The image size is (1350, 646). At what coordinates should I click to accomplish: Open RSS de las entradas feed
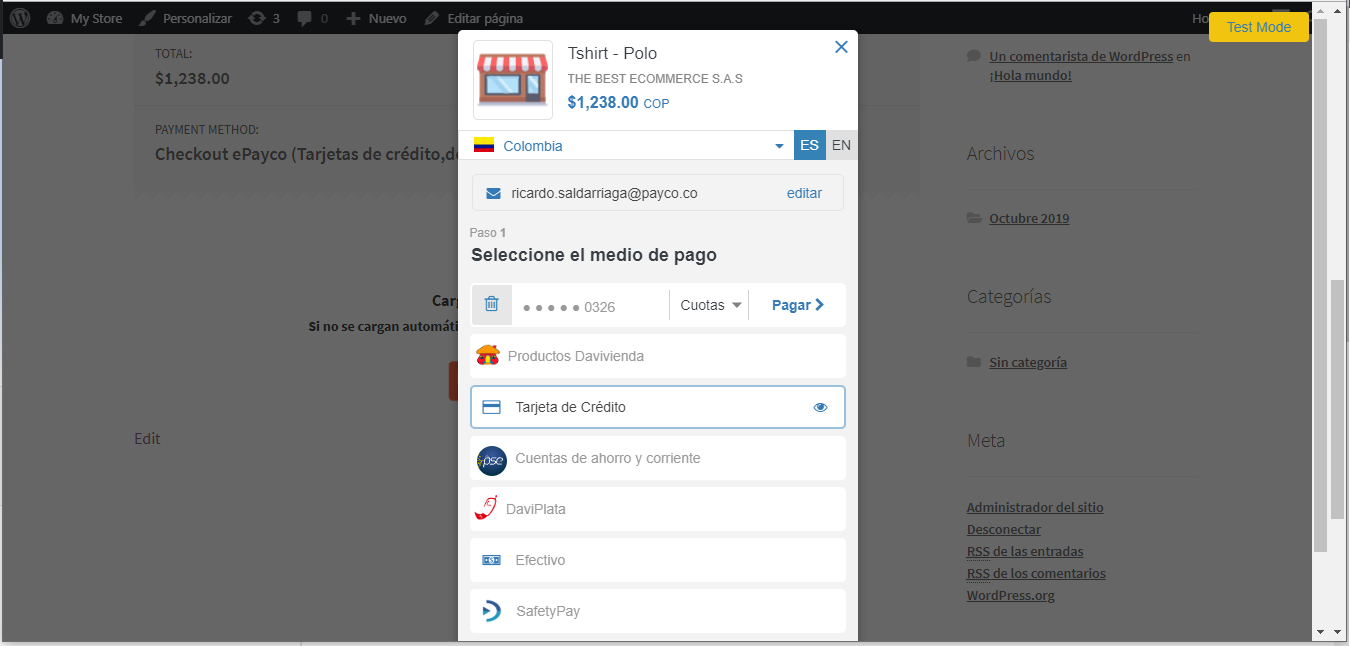[1025, 551]
